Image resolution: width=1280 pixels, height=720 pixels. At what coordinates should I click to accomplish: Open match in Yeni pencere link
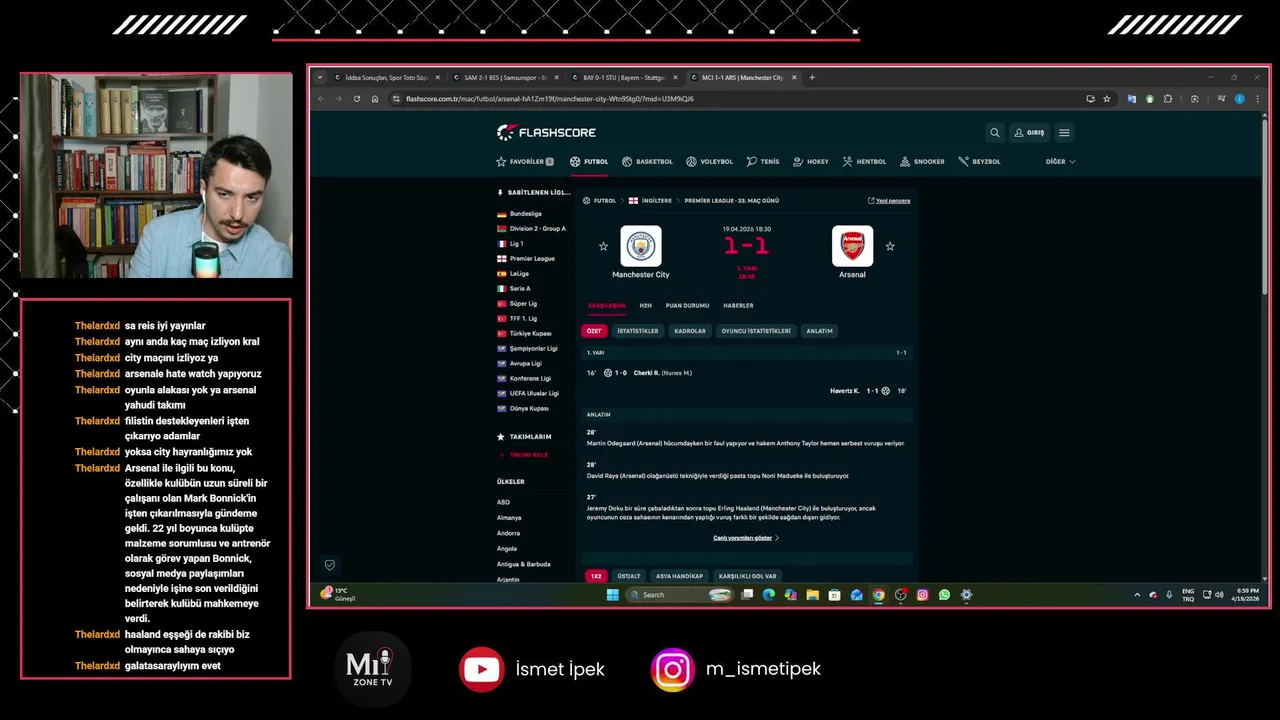[889, 201]
